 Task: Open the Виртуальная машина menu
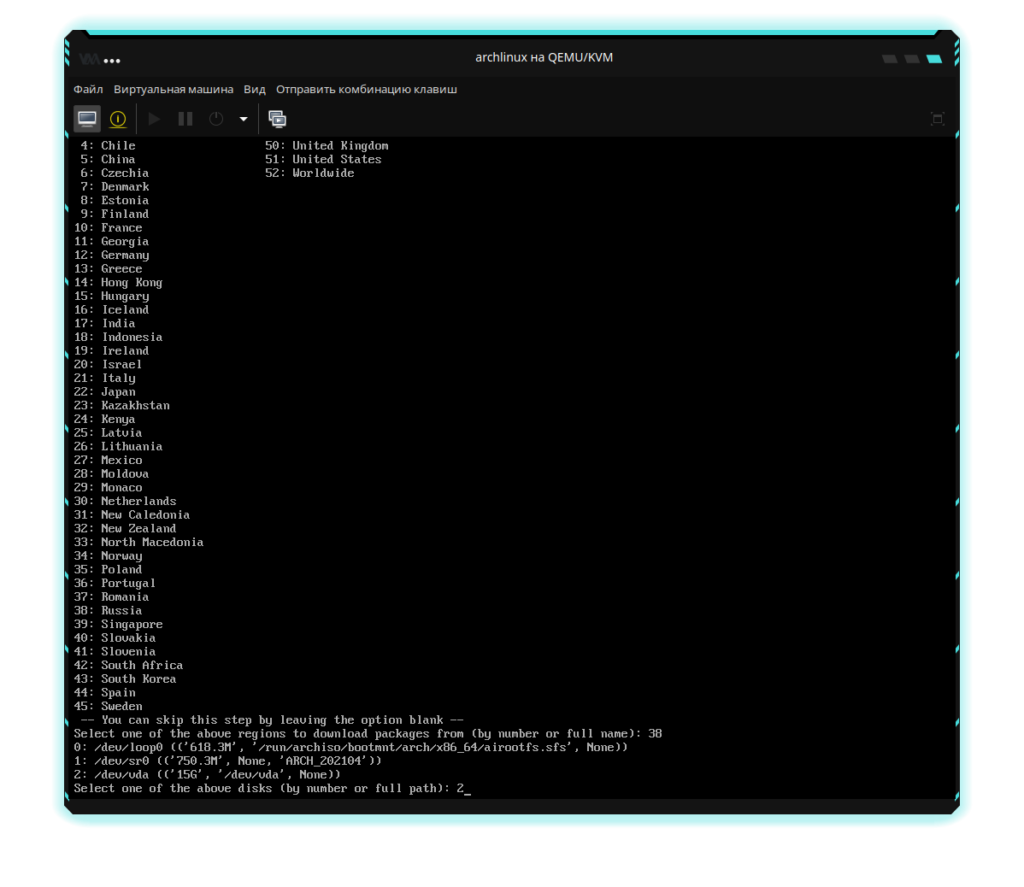pos(173,89)
